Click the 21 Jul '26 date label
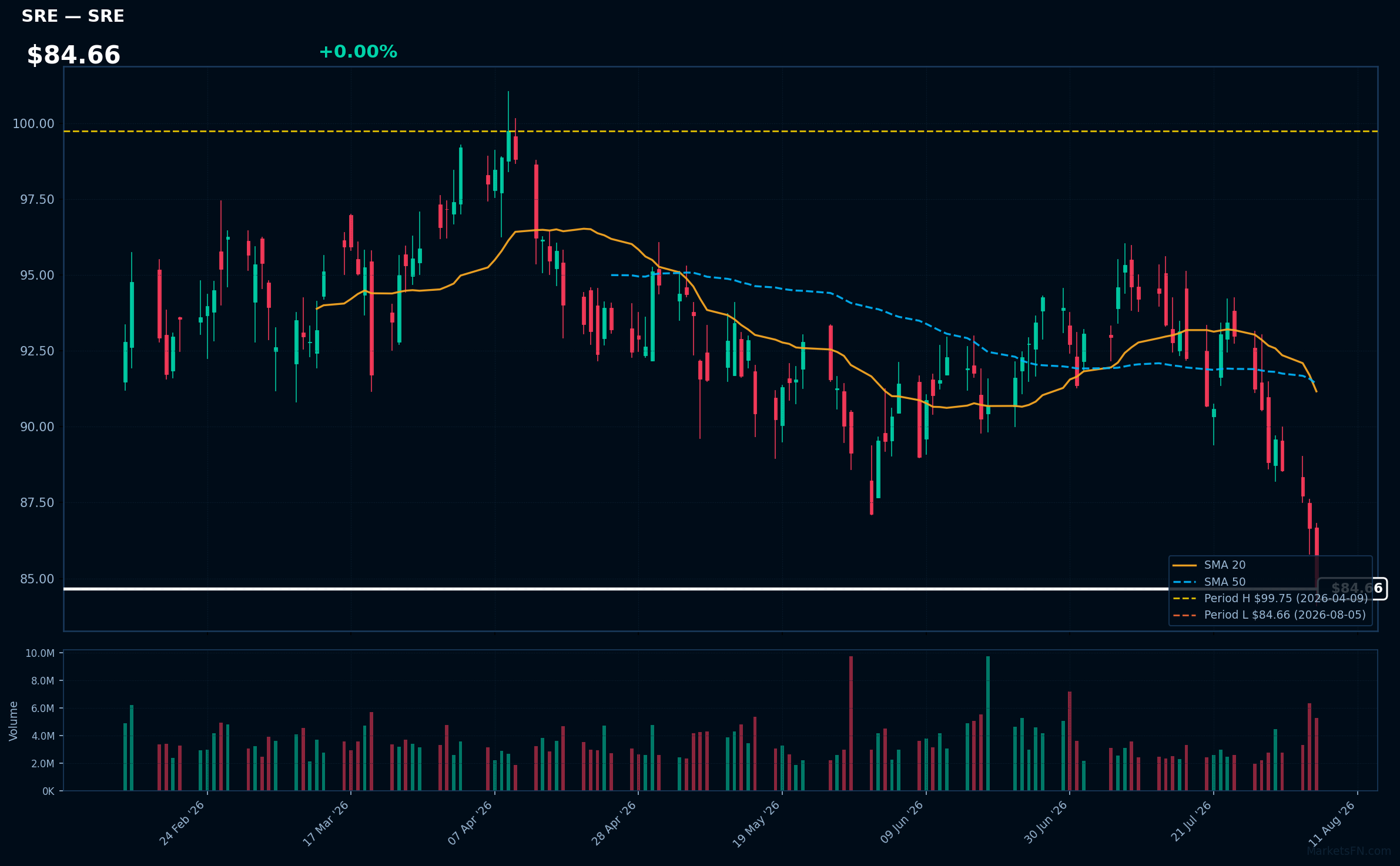Image resolution: width=1400 pixels, height=866 pixels. point(1191,822)
